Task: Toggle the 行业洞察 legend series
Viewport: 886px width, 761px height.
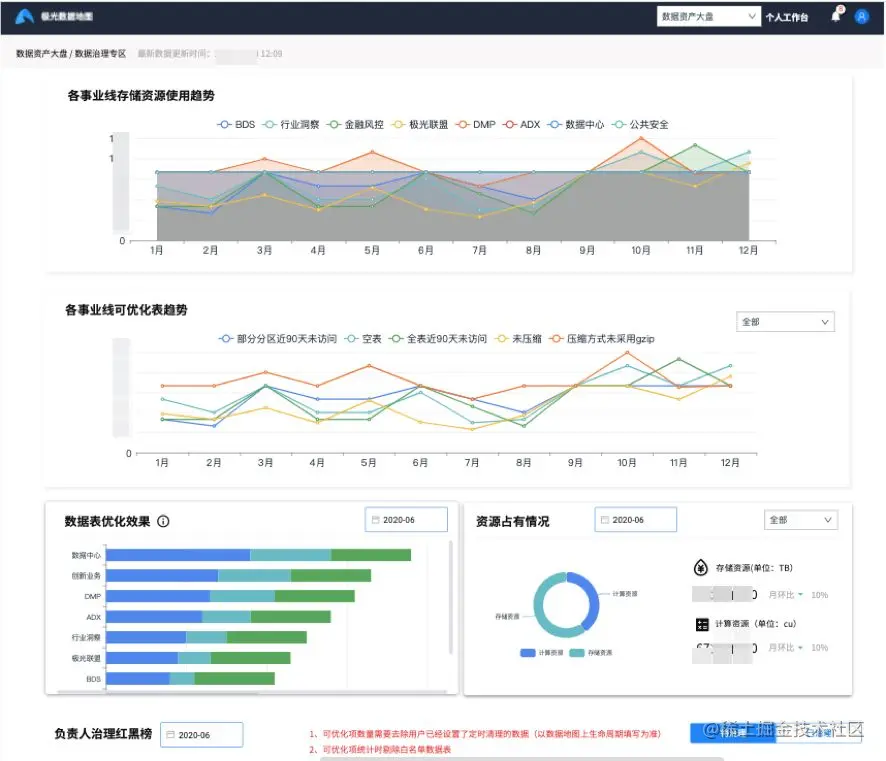Action: pos(291,124)
